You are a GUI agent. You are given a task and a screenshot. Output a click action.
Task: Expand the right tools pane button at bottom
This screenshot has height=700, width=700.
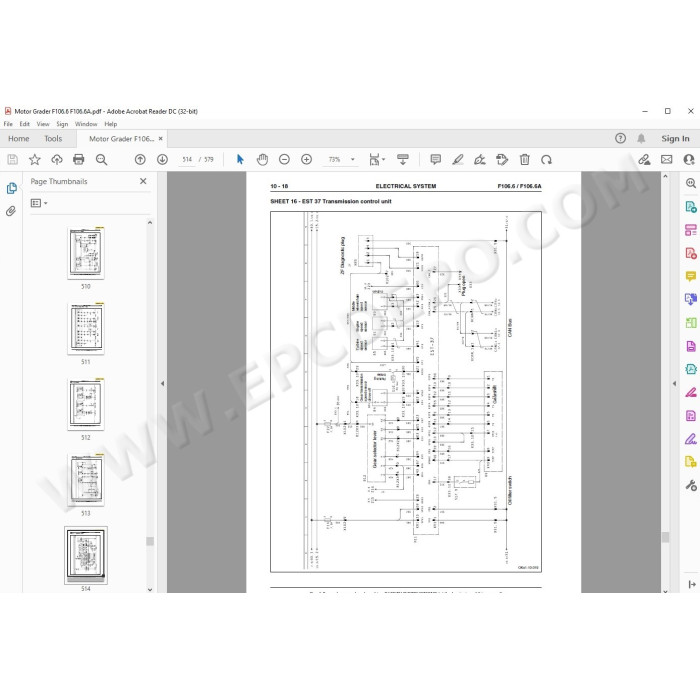(692, 584)
